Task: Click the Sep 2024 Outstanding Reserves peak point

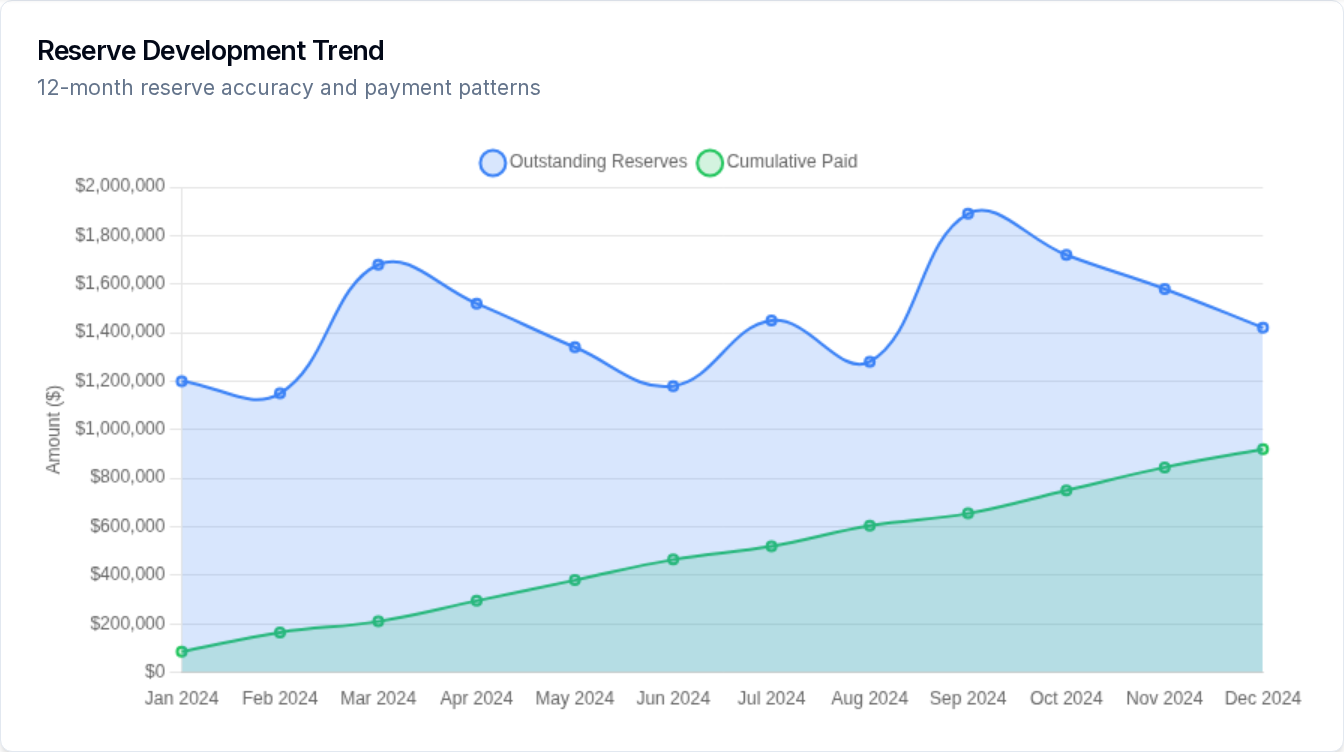Action: pyautogui.click(x=968, y=214)
